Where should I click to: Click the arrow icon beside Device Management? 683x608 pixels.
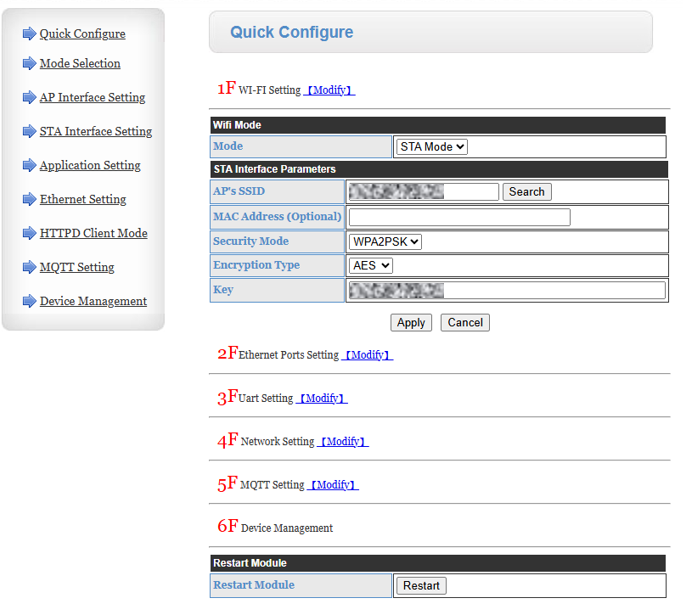pyautogui.click(x=29, y=301)
